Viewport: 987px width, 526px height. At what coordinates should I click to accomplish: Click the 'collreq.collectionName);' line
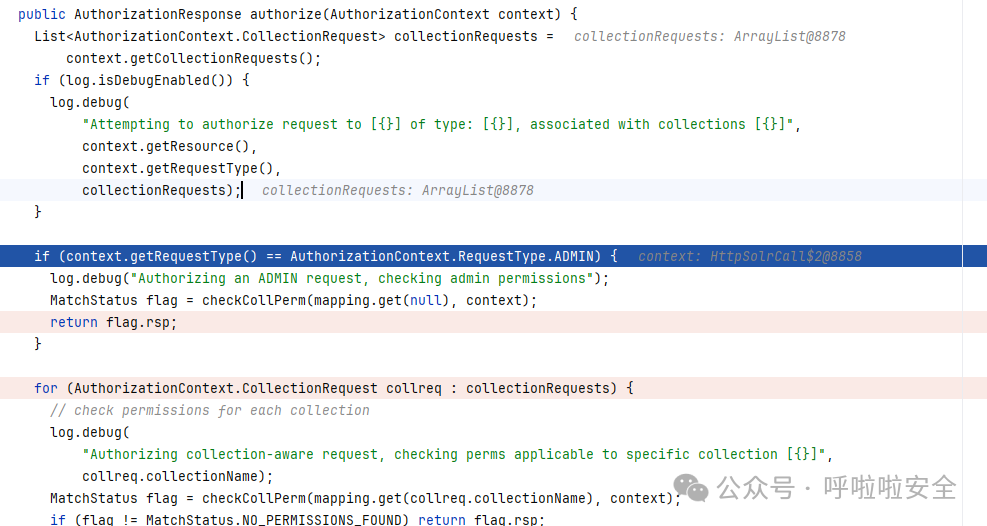(x=178, y=477)
